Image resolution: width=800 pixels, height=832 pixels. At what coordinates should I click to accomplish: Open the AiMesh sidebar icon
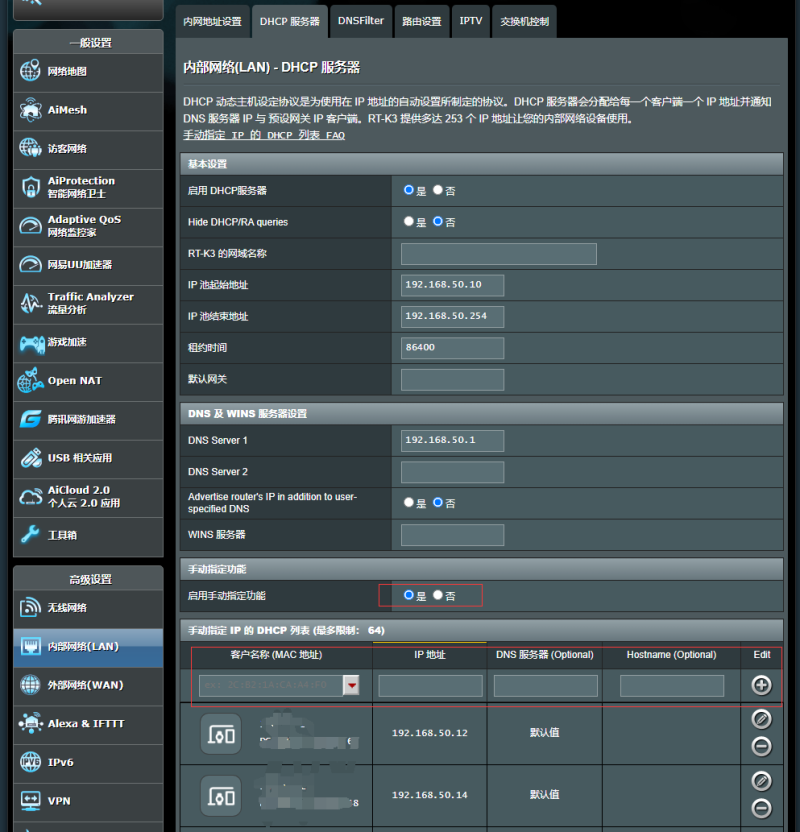31,110
